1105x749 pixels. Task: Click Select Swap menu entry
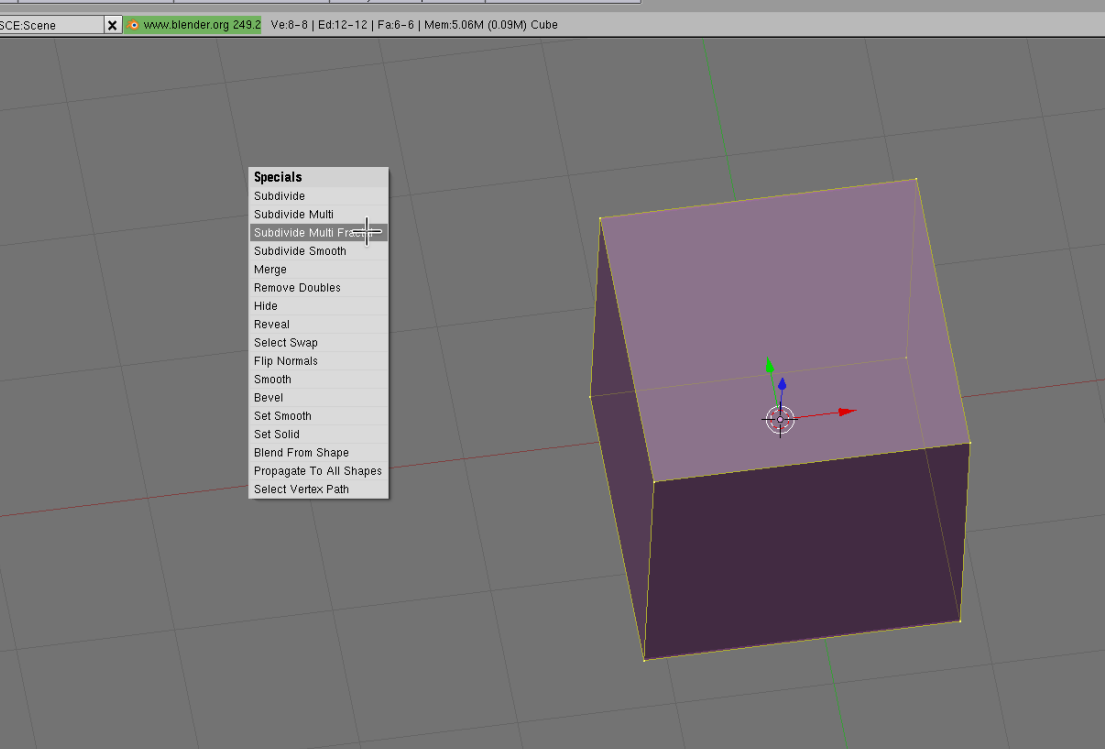point(319,342)
